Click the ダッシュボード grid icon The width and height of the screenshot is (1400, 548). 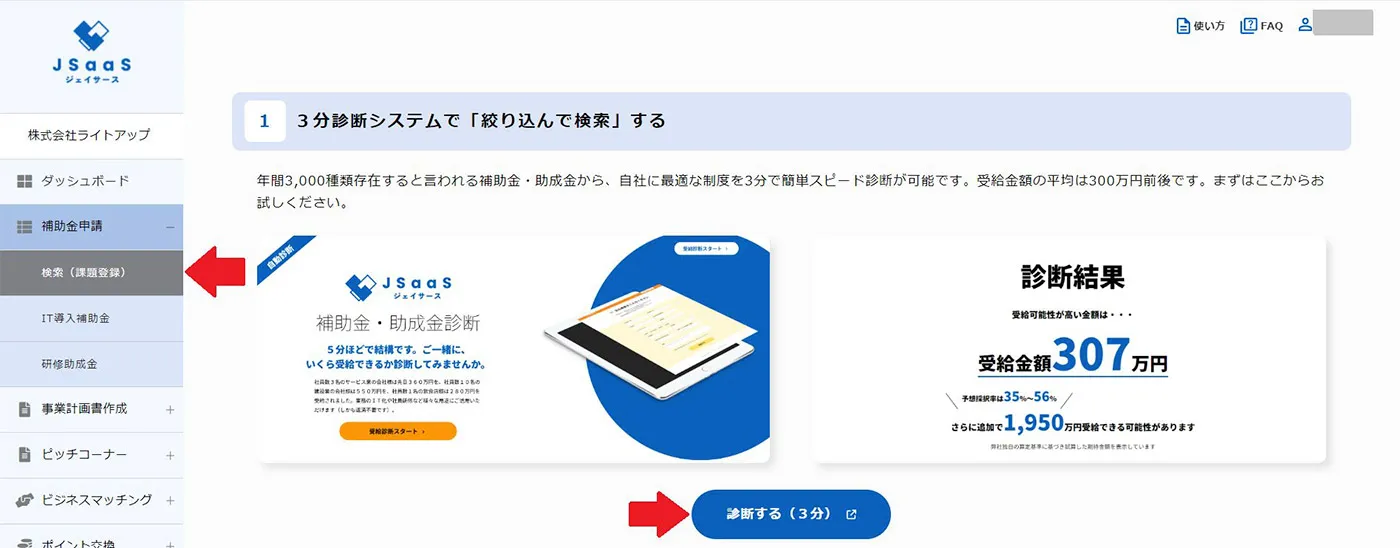(x=25, y=181)
